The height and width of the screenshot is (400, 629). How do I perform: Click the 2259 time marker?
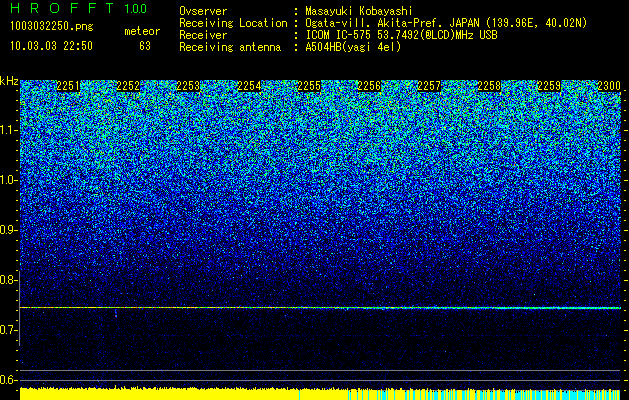[549, 86]
